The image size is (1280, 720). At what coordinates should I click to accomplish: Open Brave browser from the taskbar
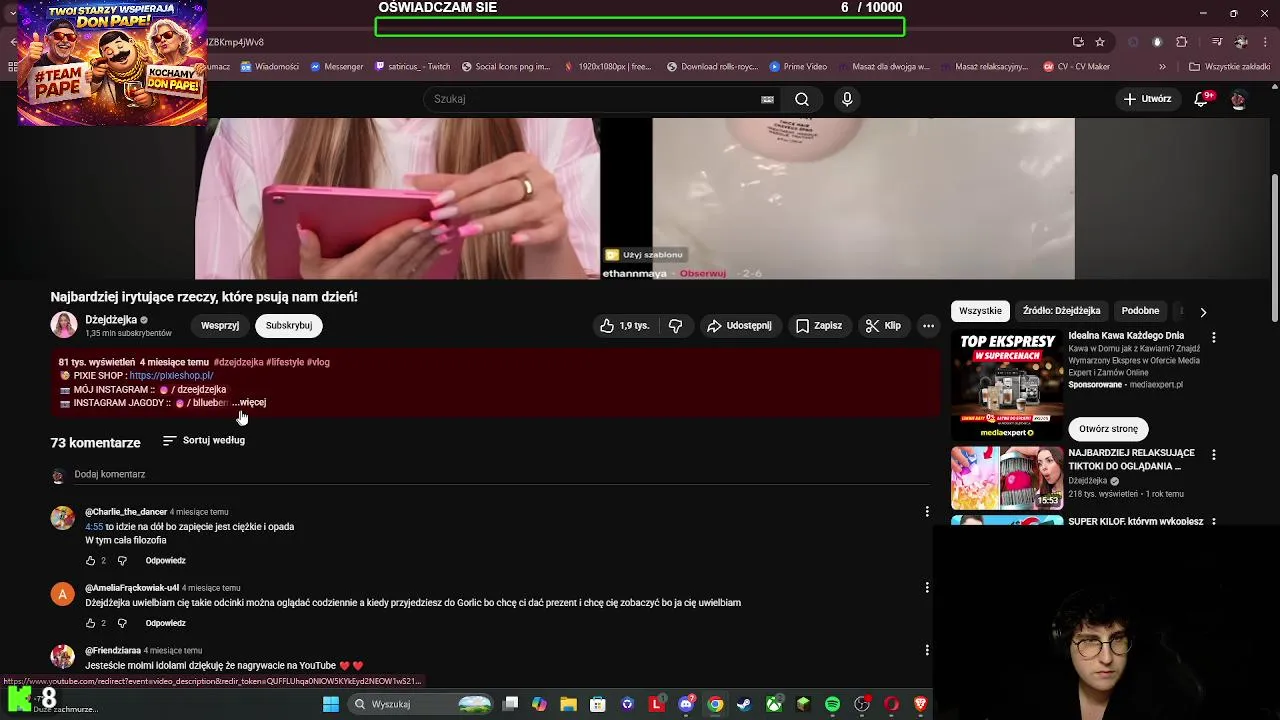click(x=920, y=704)
